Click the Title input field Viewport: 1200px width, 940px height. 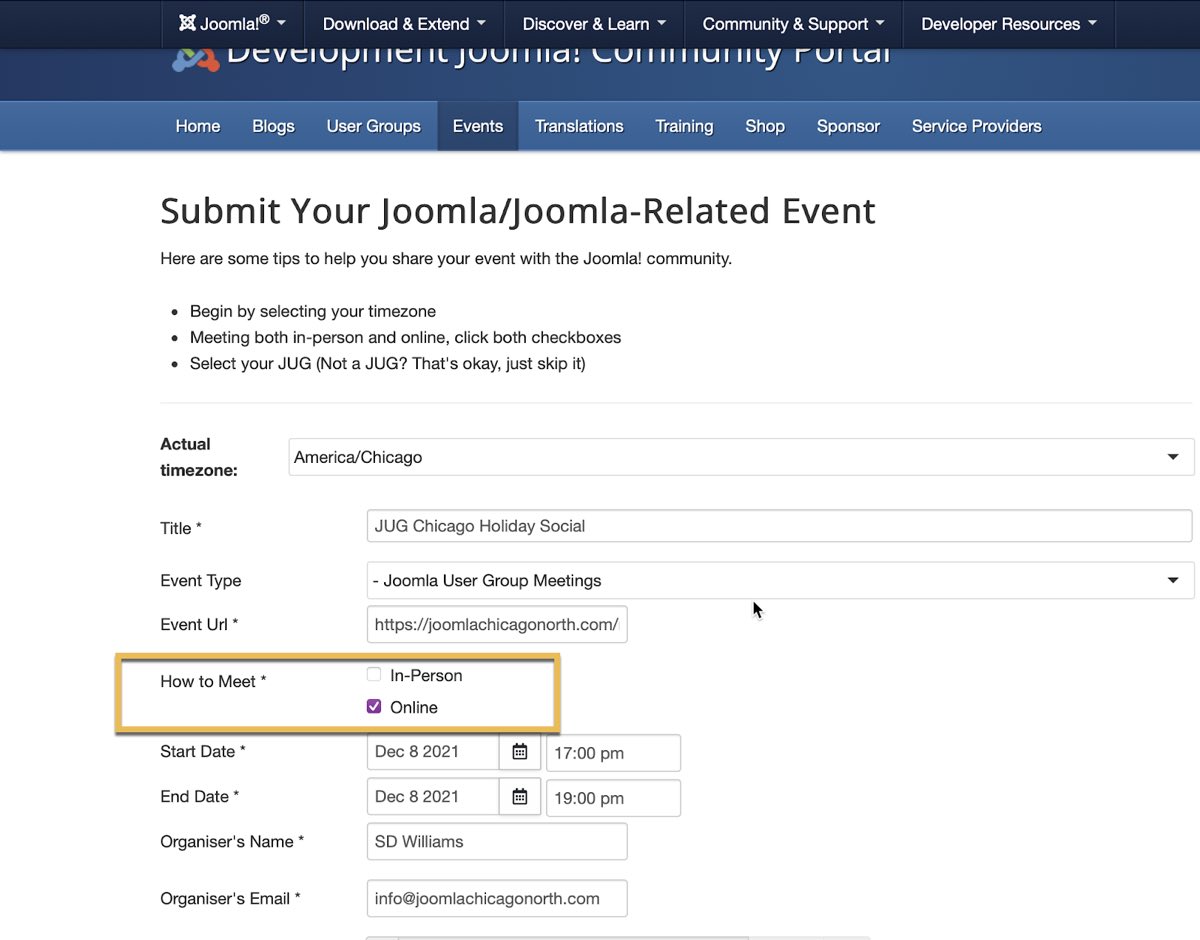[779, 526]
